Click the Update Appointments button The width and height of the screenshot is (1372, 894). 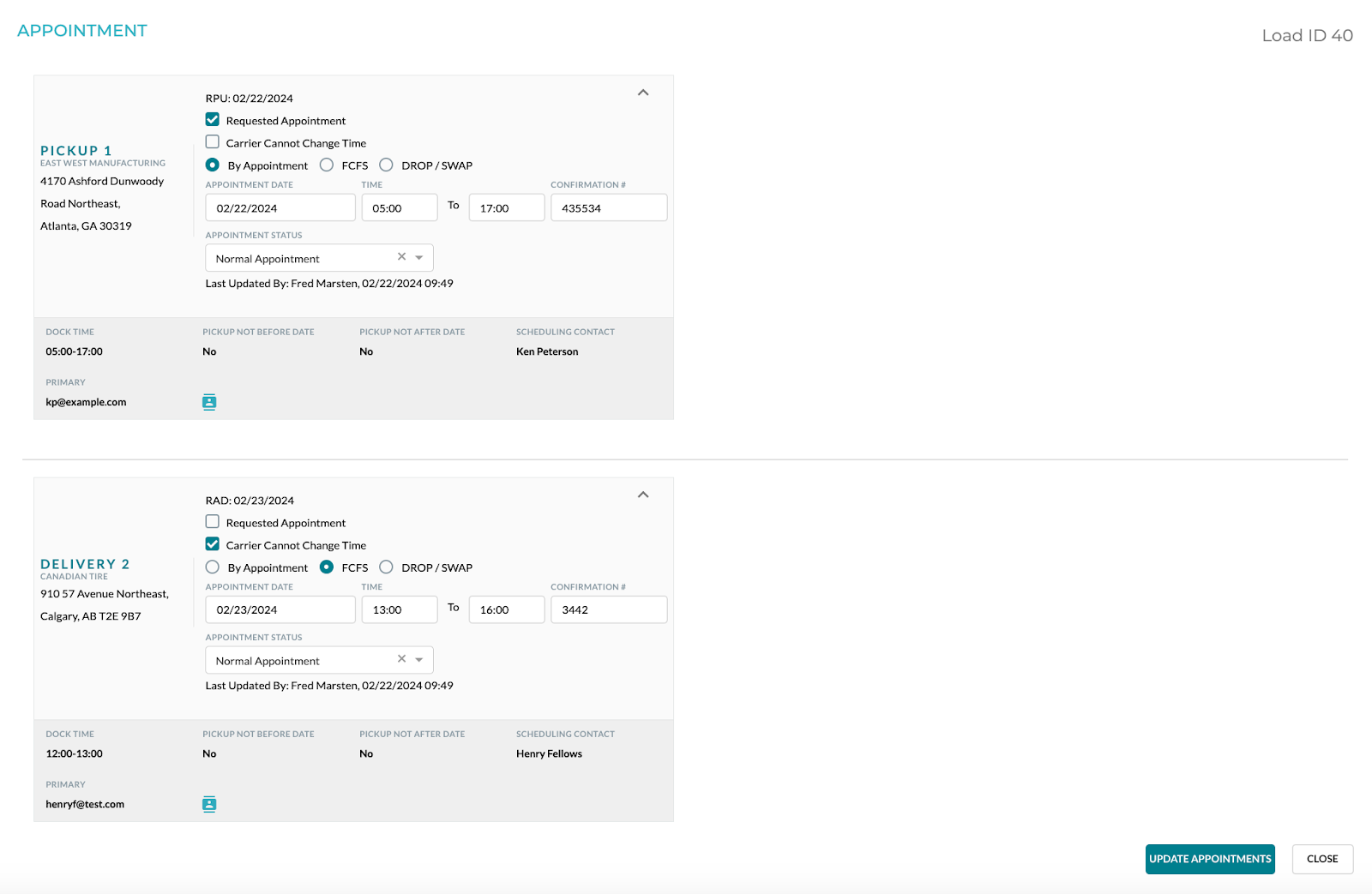coord(1209,859)
